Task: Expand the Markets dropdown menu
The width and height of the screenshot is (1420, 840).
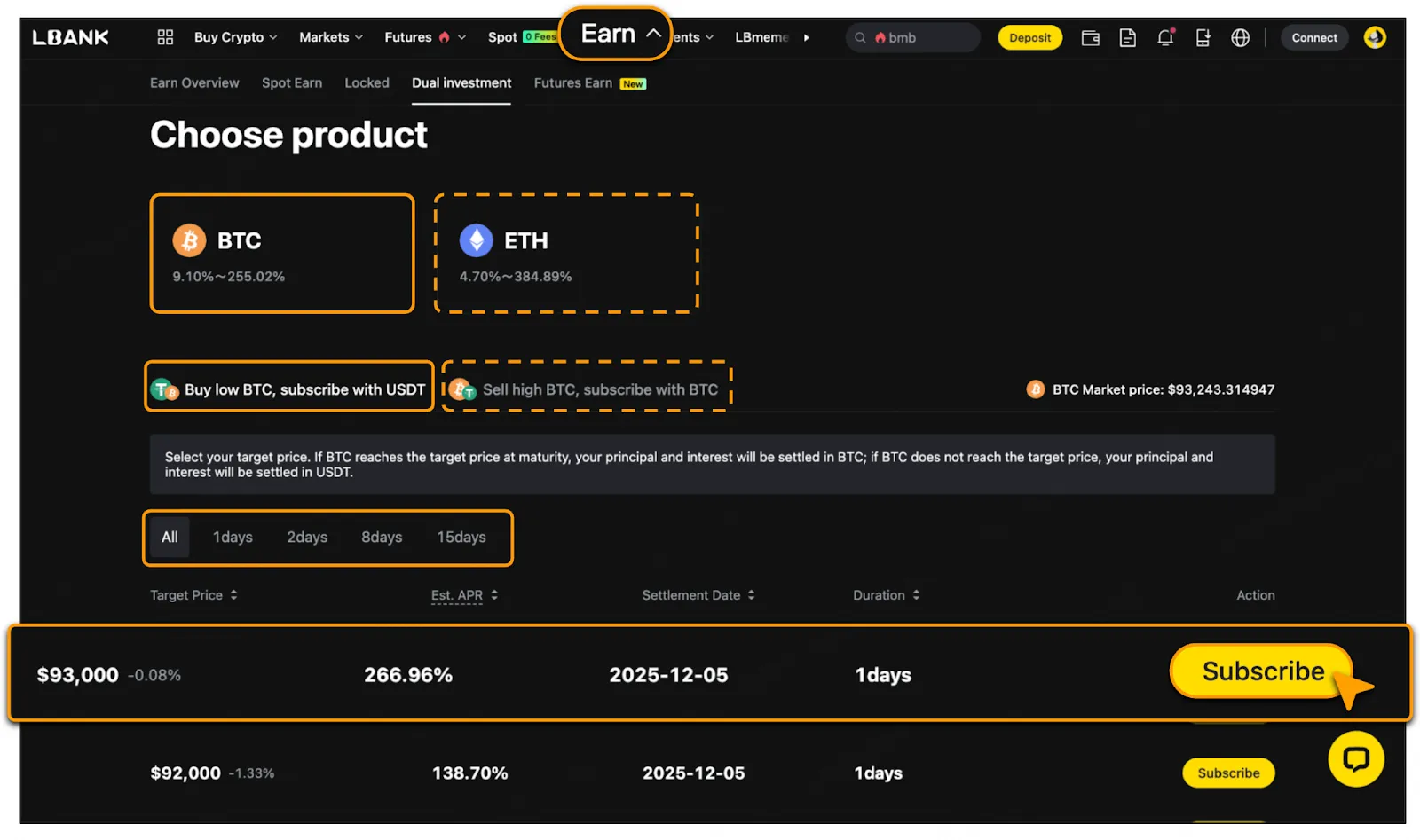Action: [330, 37]
